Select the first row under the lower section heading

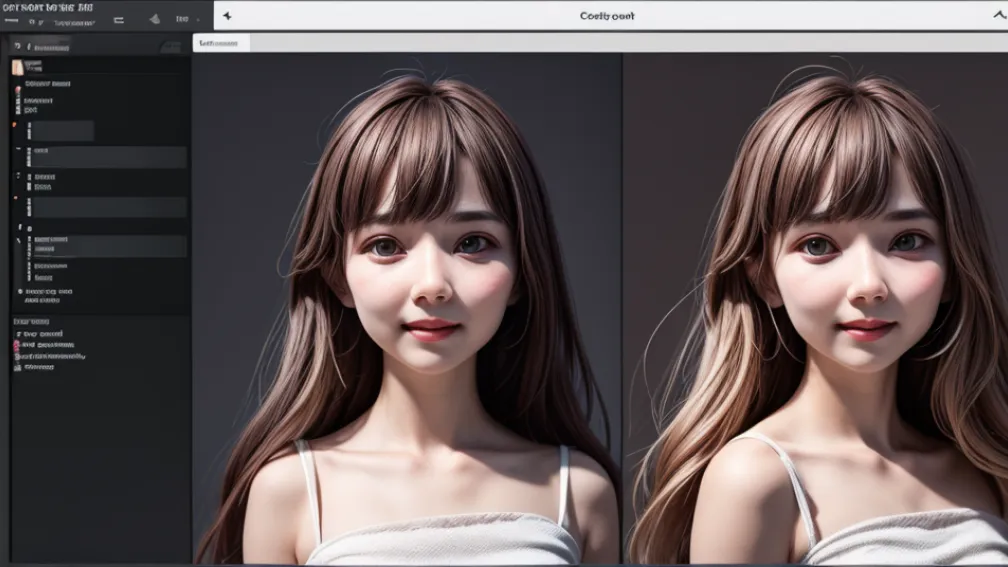tap(39, 334)
